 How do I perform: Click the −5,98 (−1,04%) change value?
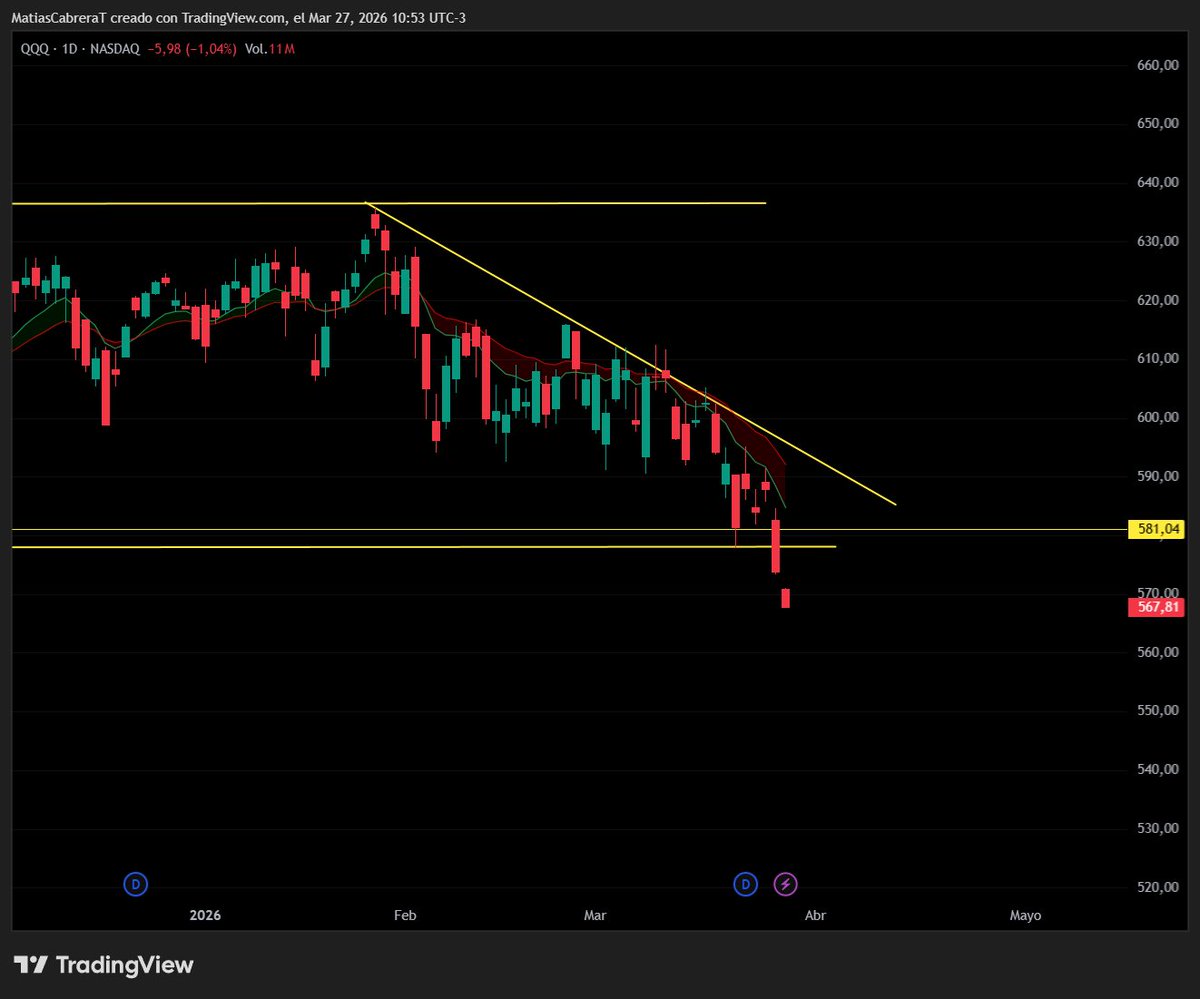[x=190, y=48]
